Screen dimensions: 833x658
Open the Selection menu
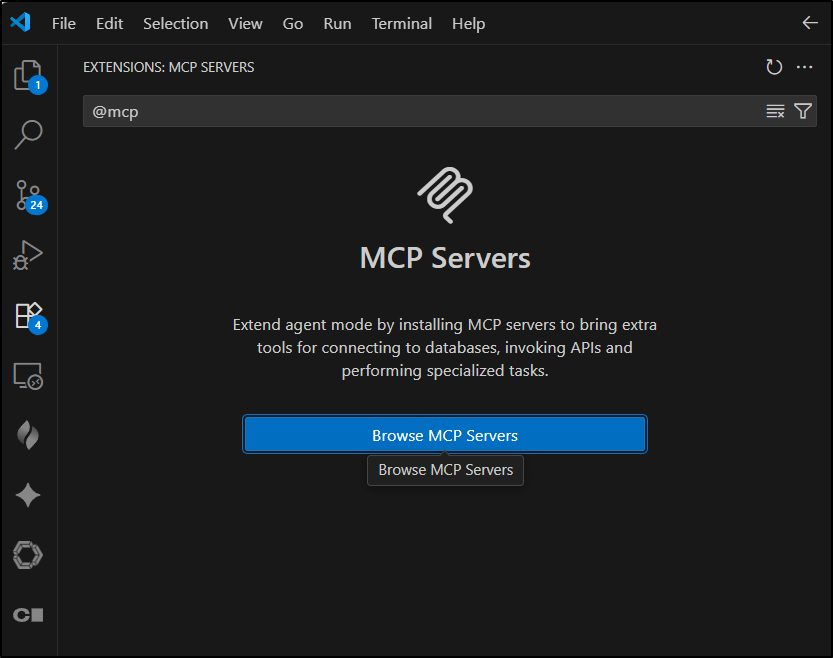176,23
